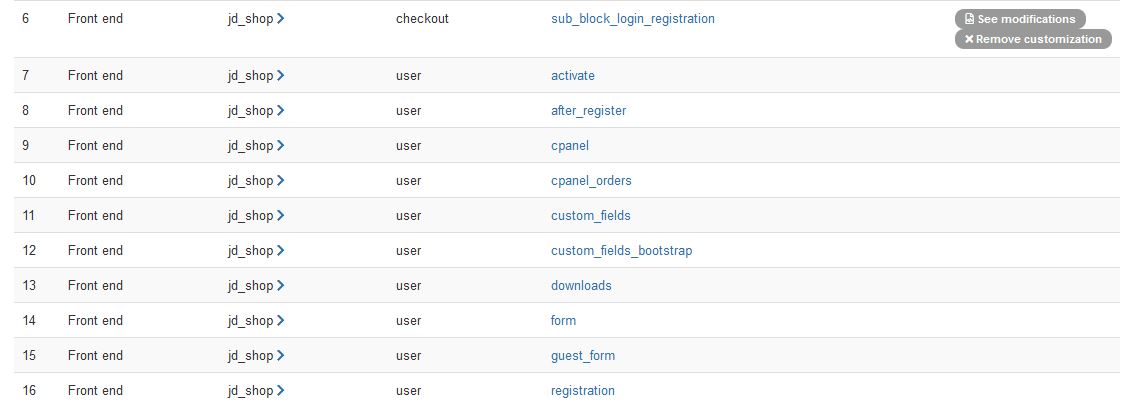Open the cpanel view link
This screenshot has height=405, width=1129.
pos(569,145)
